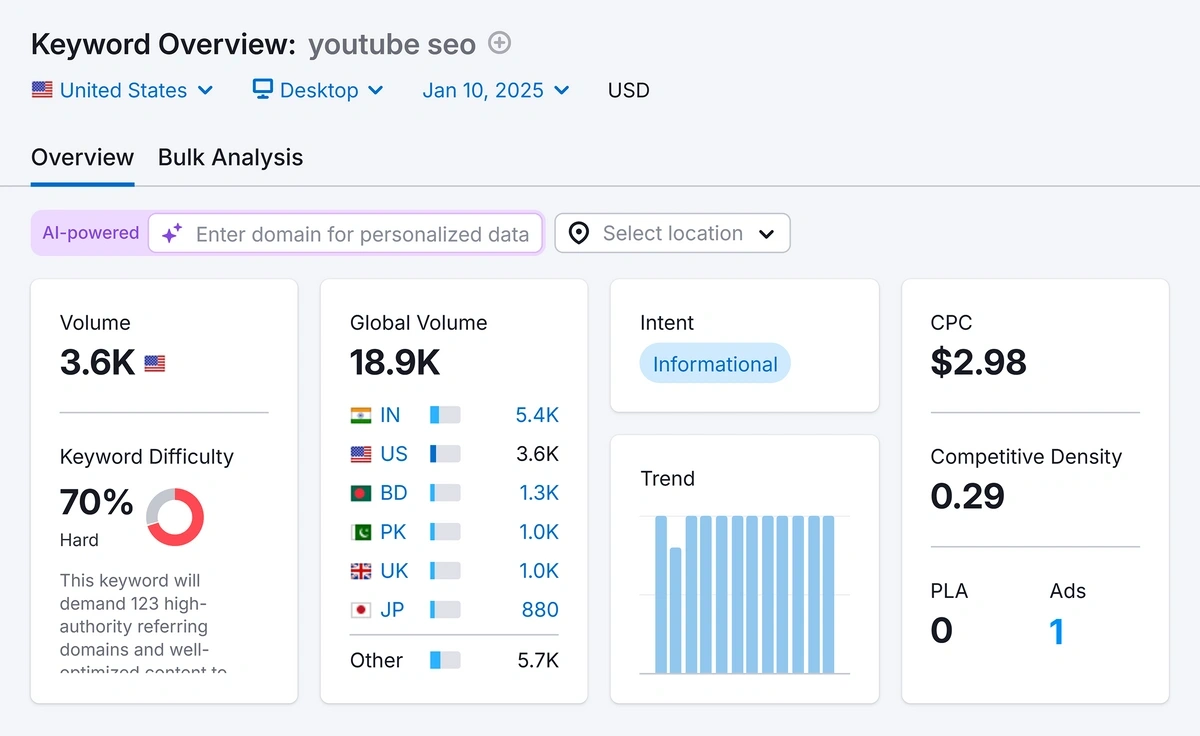Click the 1.0K Pakistan volume link
The width and height of the screenshot is (1200, 736).
point(539,532)
